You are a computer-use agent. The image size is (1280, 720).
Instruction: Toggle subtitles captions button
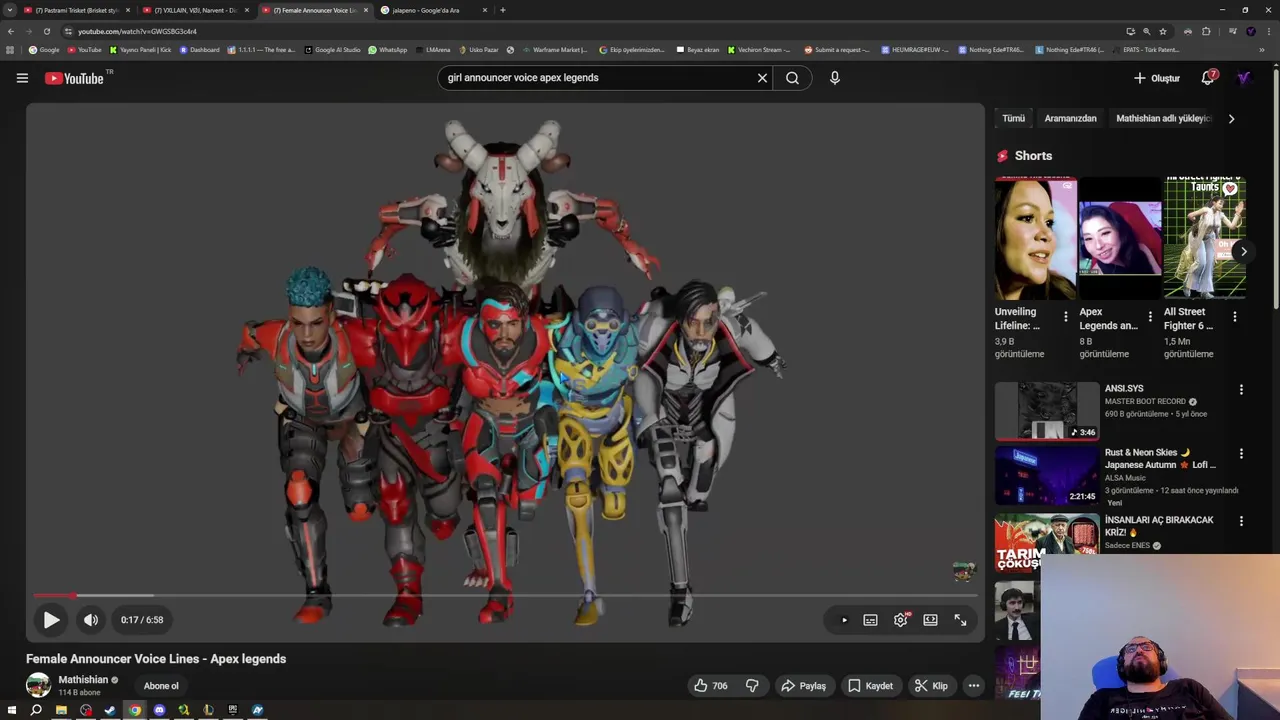(x=871, y=620)
